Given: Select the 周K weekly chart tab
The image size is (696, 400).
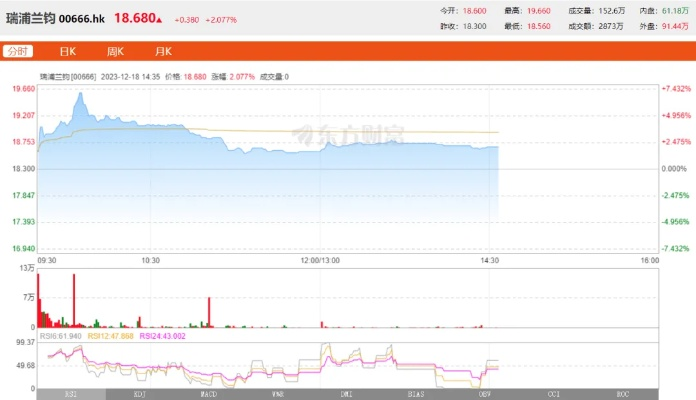Looking at the screenshot, I should 115,50.
